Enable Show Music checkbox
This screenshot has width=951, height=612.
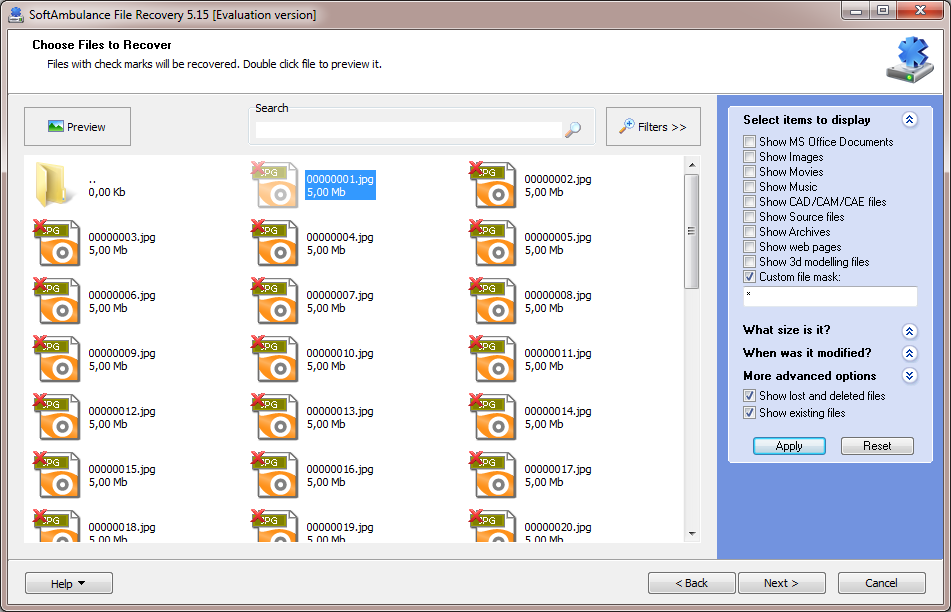[x=750, y=187]
